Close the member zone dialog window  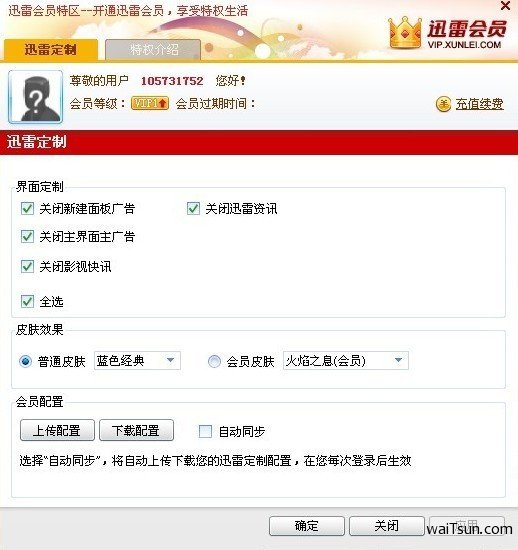tap(505, 6)
